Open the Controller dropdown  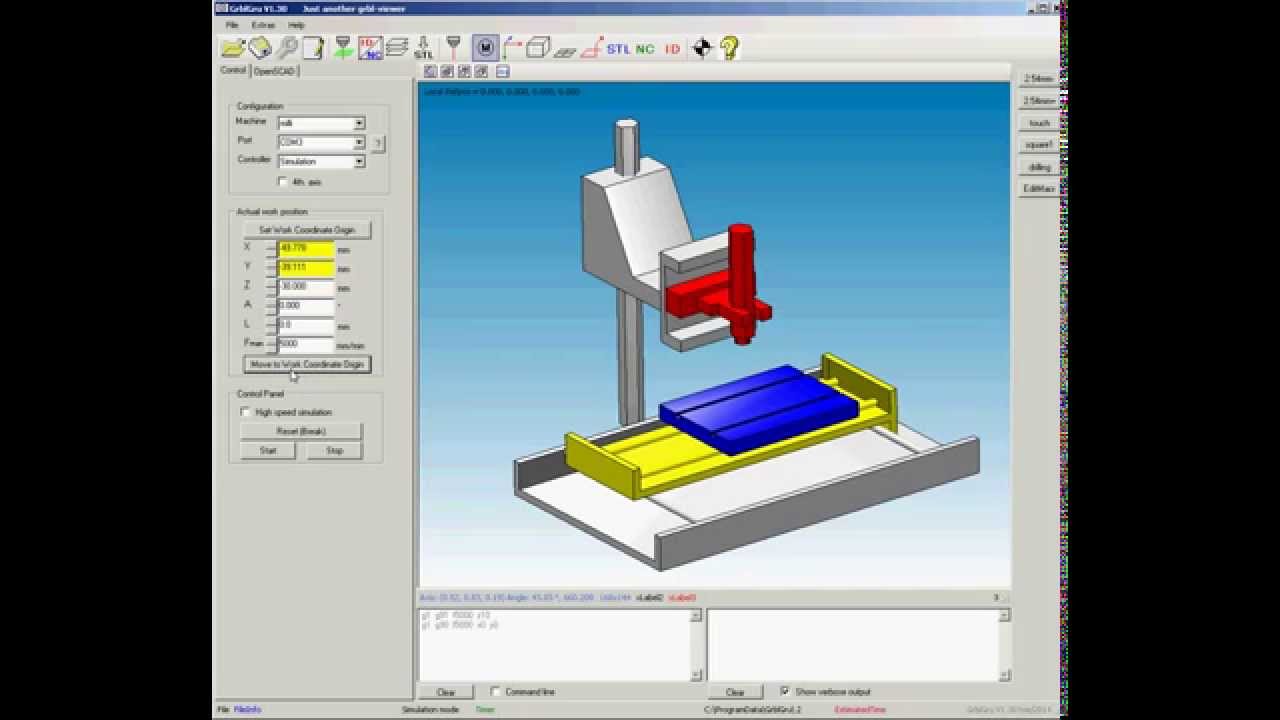pyautogui.click(x=359, y=161)
